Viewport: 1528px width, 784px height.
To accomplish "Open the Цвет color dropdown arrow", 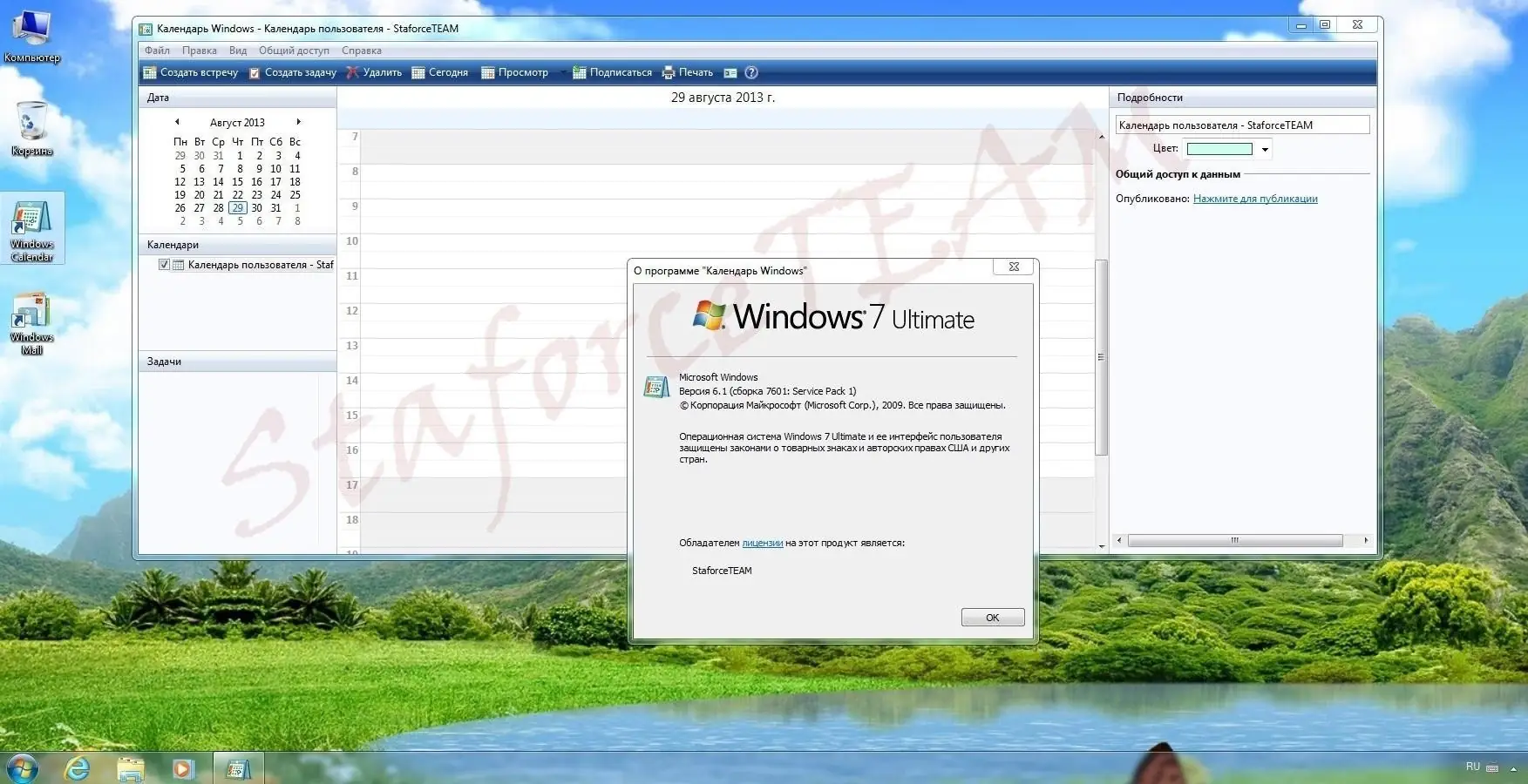I will coord(1264,149).
